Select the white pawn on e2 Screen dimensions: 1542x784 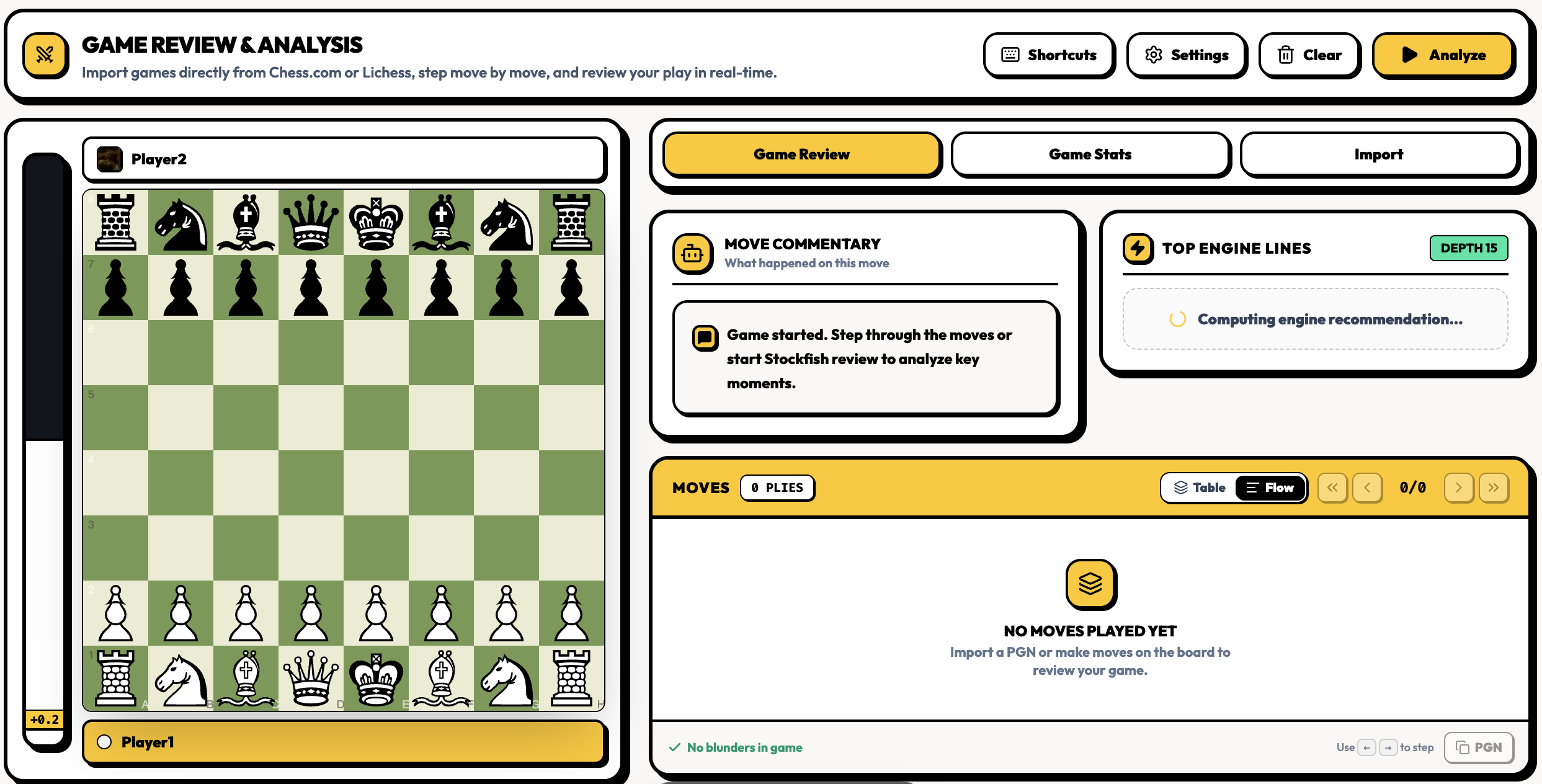(x=376, y=613)
